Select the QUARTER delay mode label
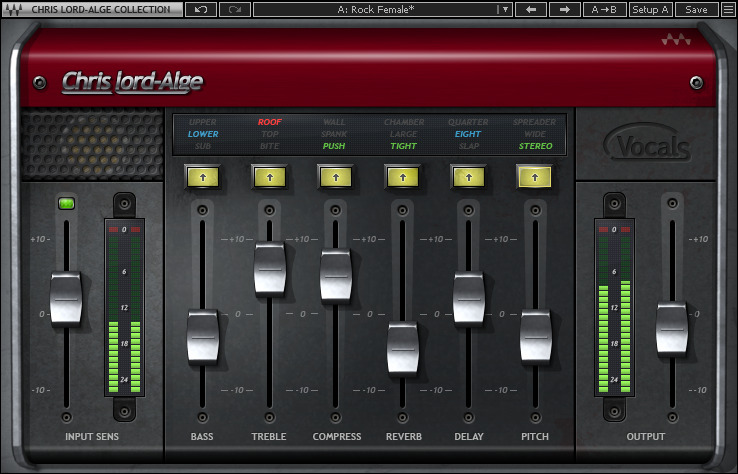Screen dimensions: 738x474 click(468, 122)
